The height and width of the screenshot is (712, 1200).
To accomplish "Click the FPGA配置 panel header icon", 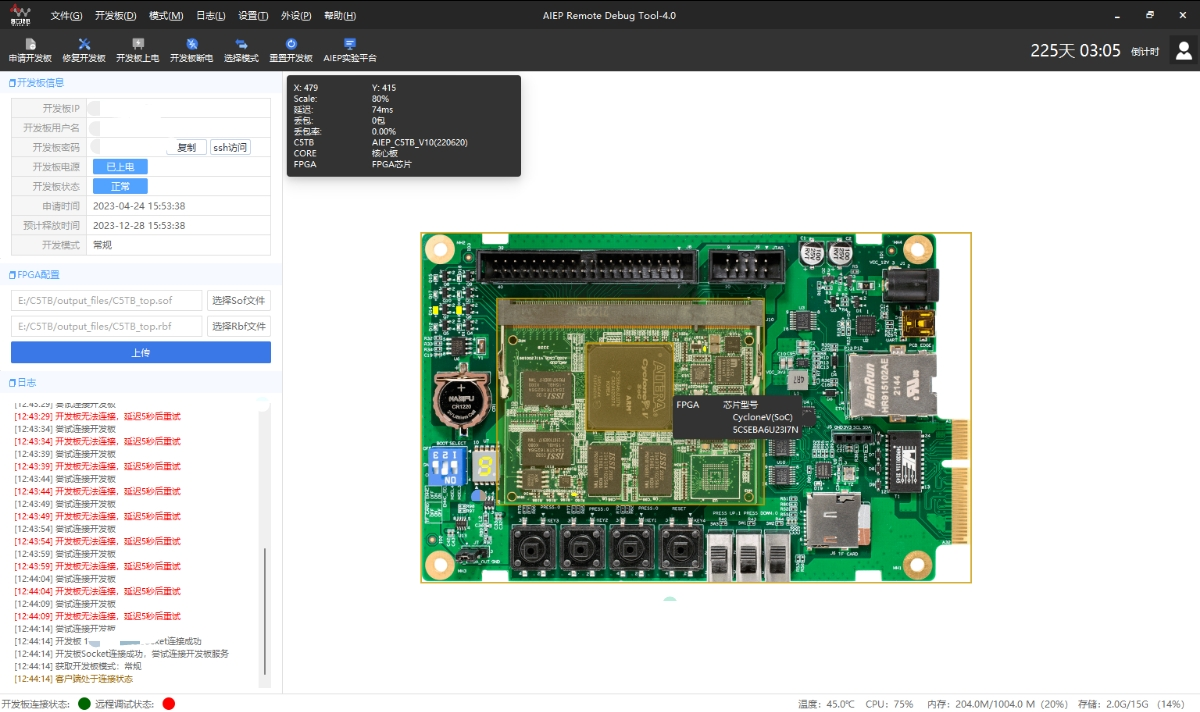I will 12,275.
